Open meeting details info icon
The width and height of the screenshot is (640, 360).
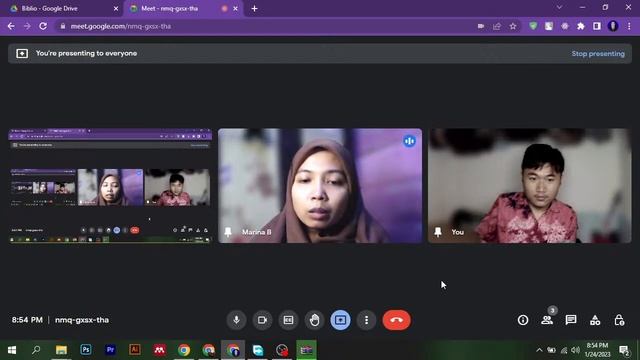click(523, 320)
